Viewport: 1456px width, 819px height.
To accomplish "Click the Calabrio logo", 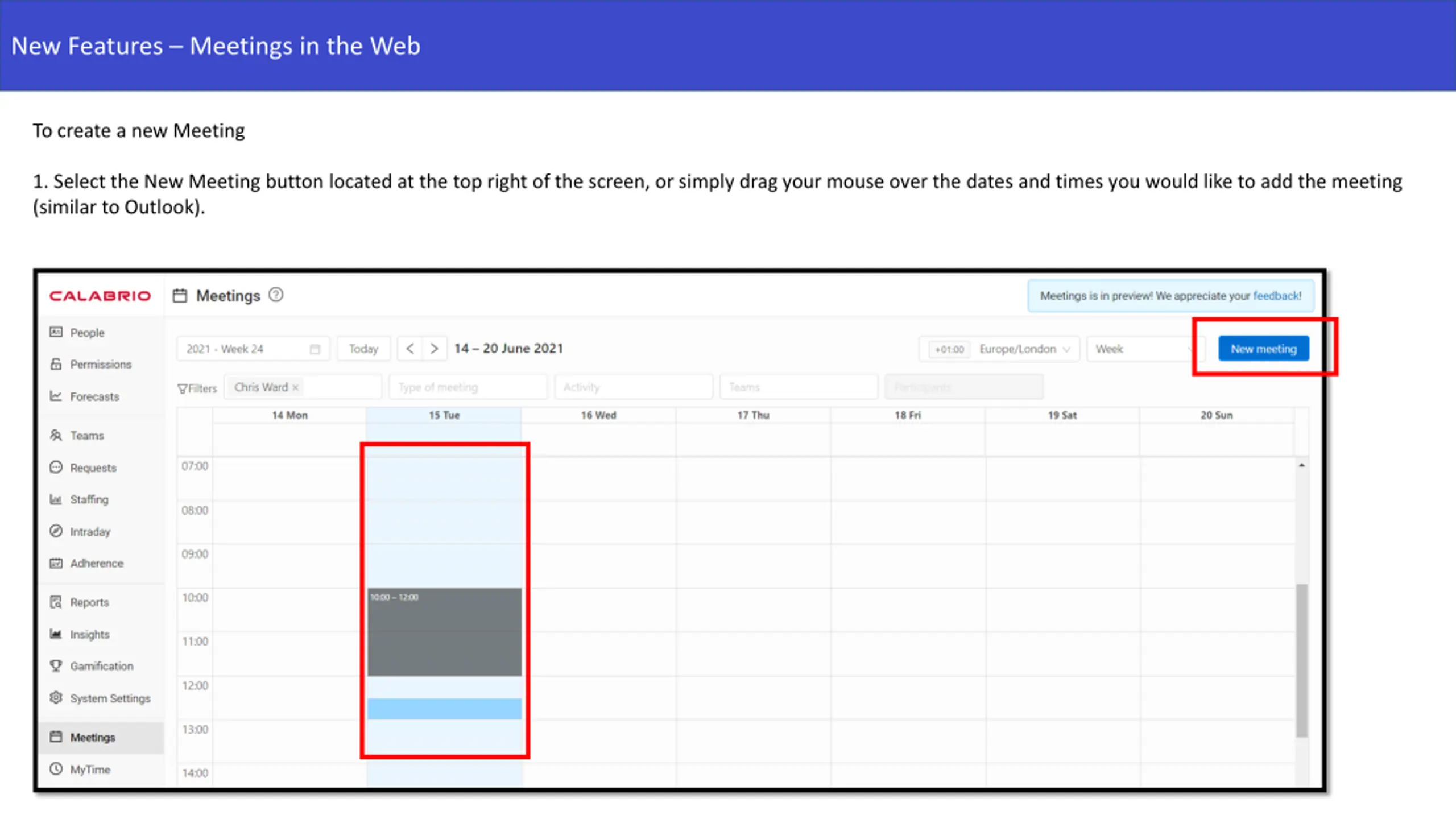I will click(x=100, y=296).
